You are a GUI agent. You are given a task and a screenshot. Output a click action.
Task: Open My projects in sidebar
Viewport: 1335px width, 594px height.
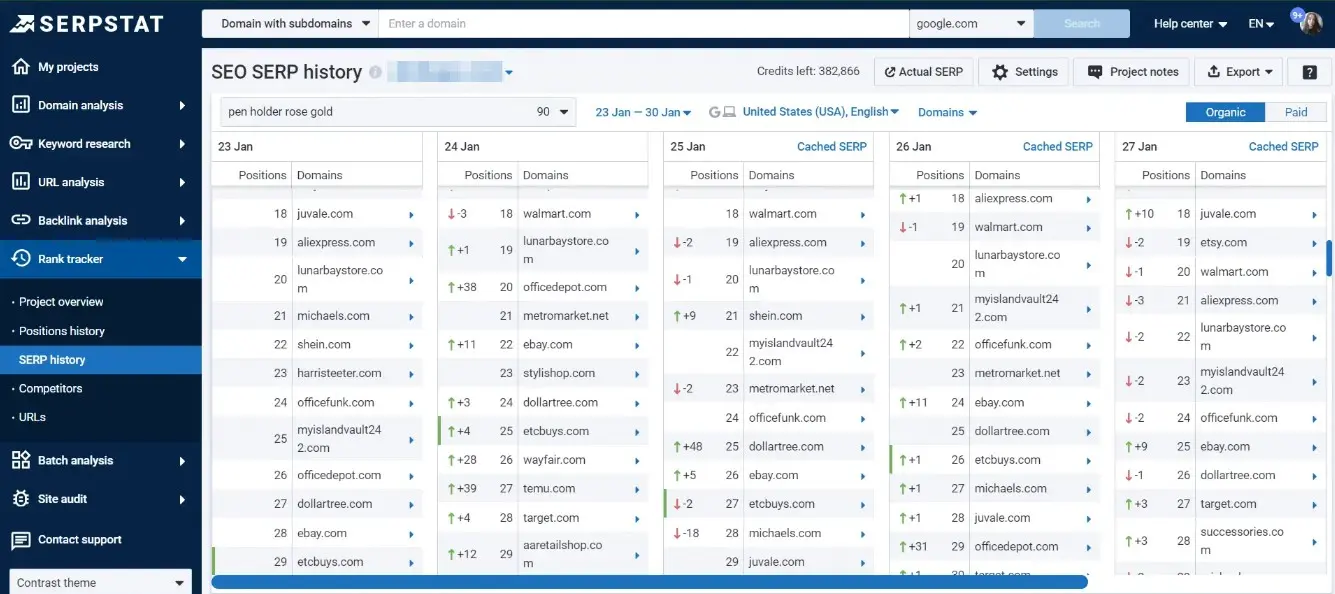[68, 67]
